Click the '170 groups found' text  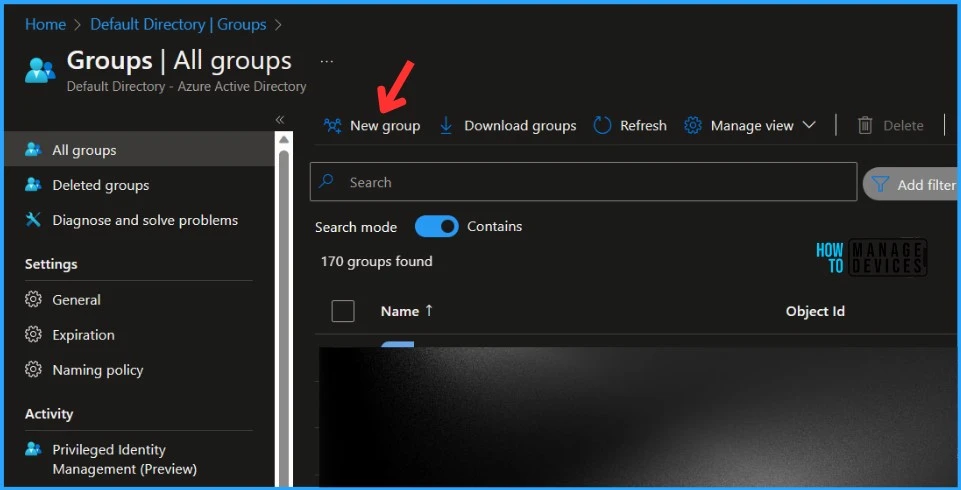point(376,262)
